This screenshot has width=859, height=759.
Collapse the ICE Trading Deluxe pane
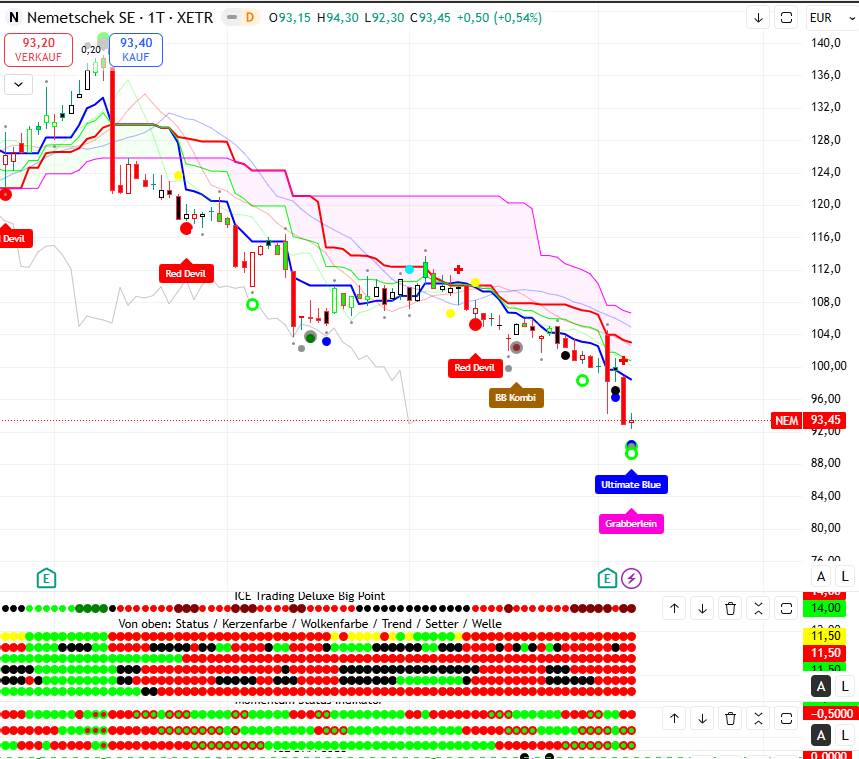click(x=758, y=608)
